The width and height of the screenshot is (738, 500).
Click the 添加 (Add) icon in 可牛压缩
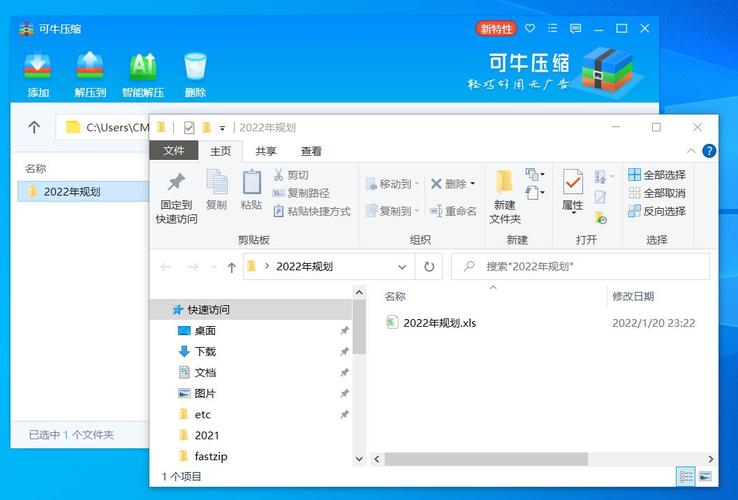38,66
